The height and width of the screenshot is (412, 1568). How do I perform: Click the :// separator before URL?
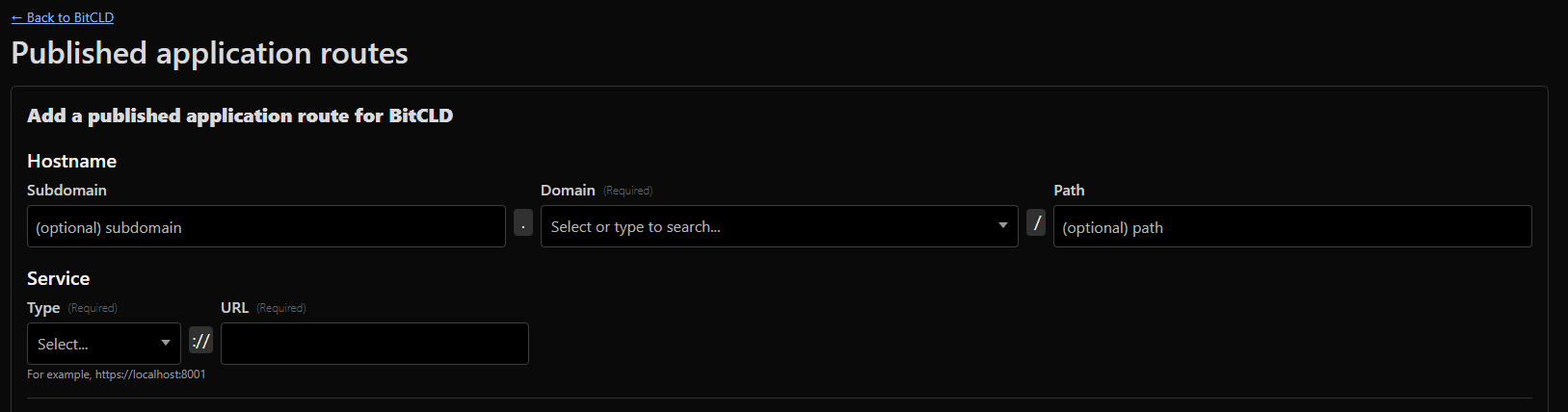(200, 341)
